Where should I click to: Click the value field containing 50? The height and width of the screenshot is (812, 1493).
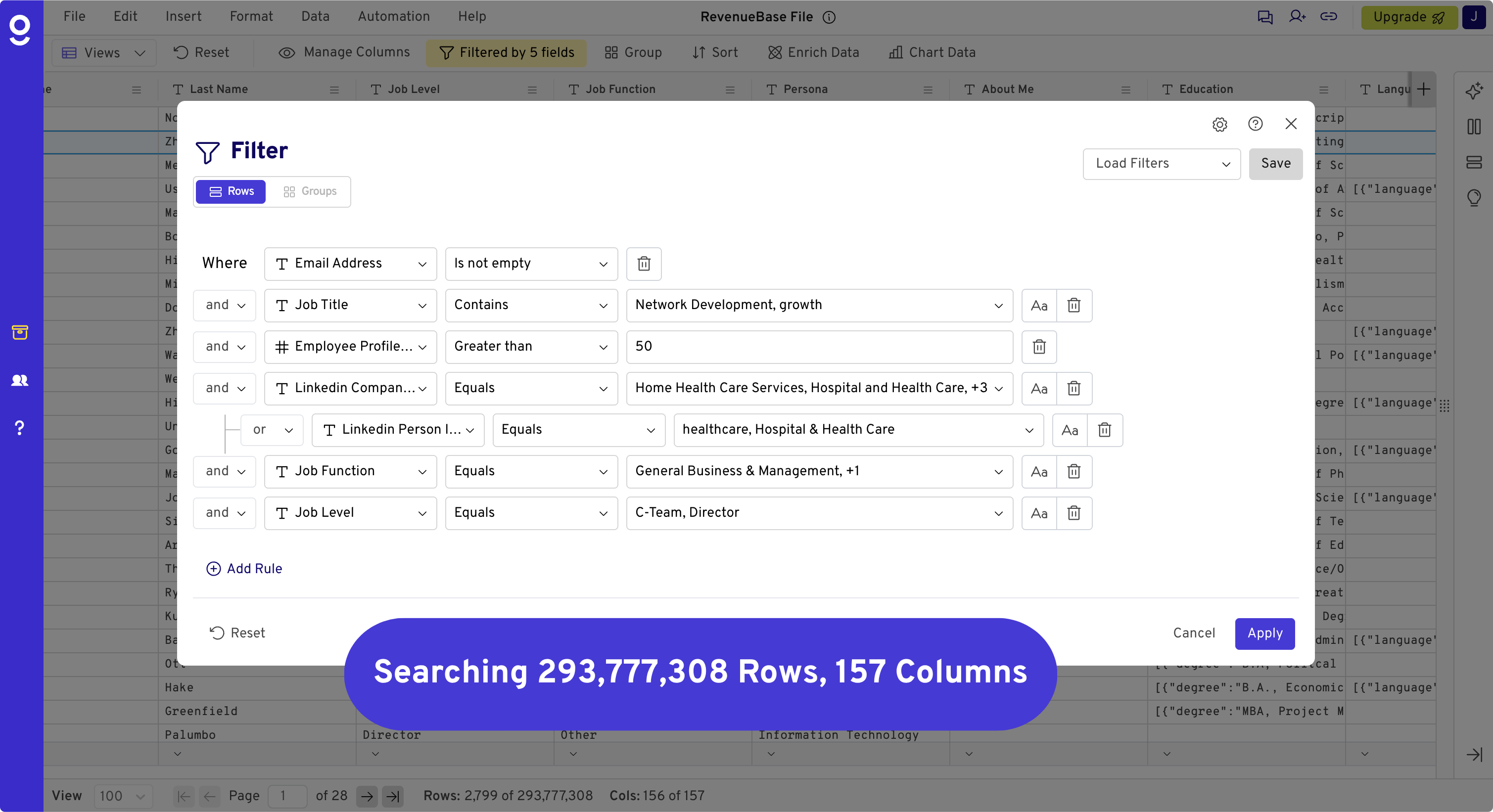(818, 346)
